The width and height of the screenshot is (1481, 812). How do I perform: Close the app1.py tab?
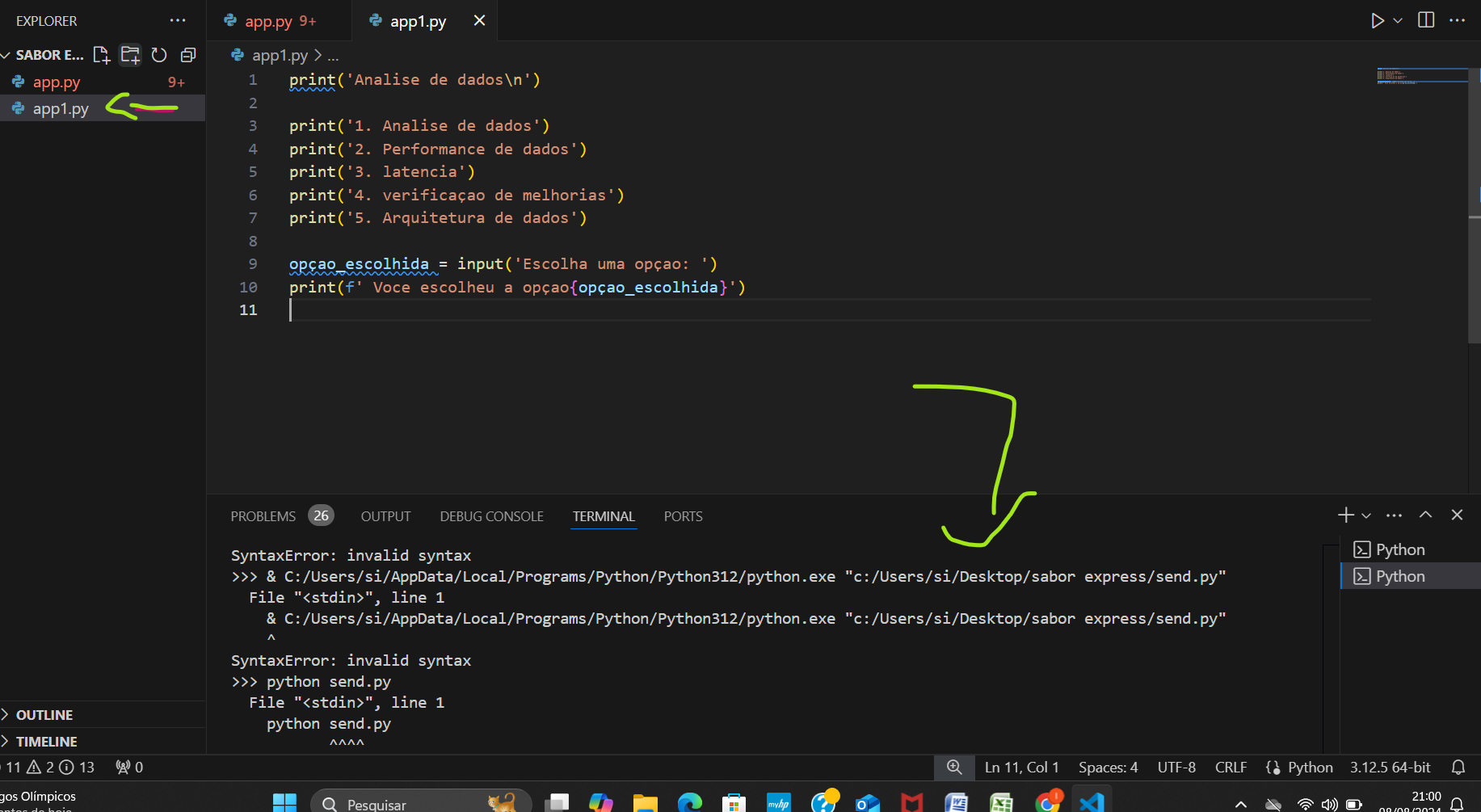(479, 20)
